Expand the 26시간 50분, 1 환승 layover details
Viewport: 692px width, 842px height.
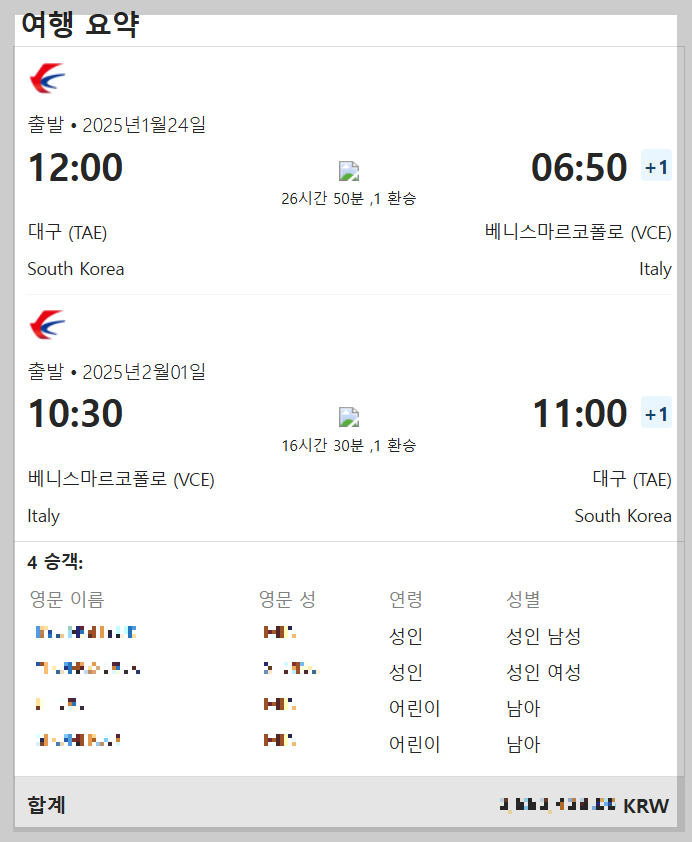[x=348, y=197]
